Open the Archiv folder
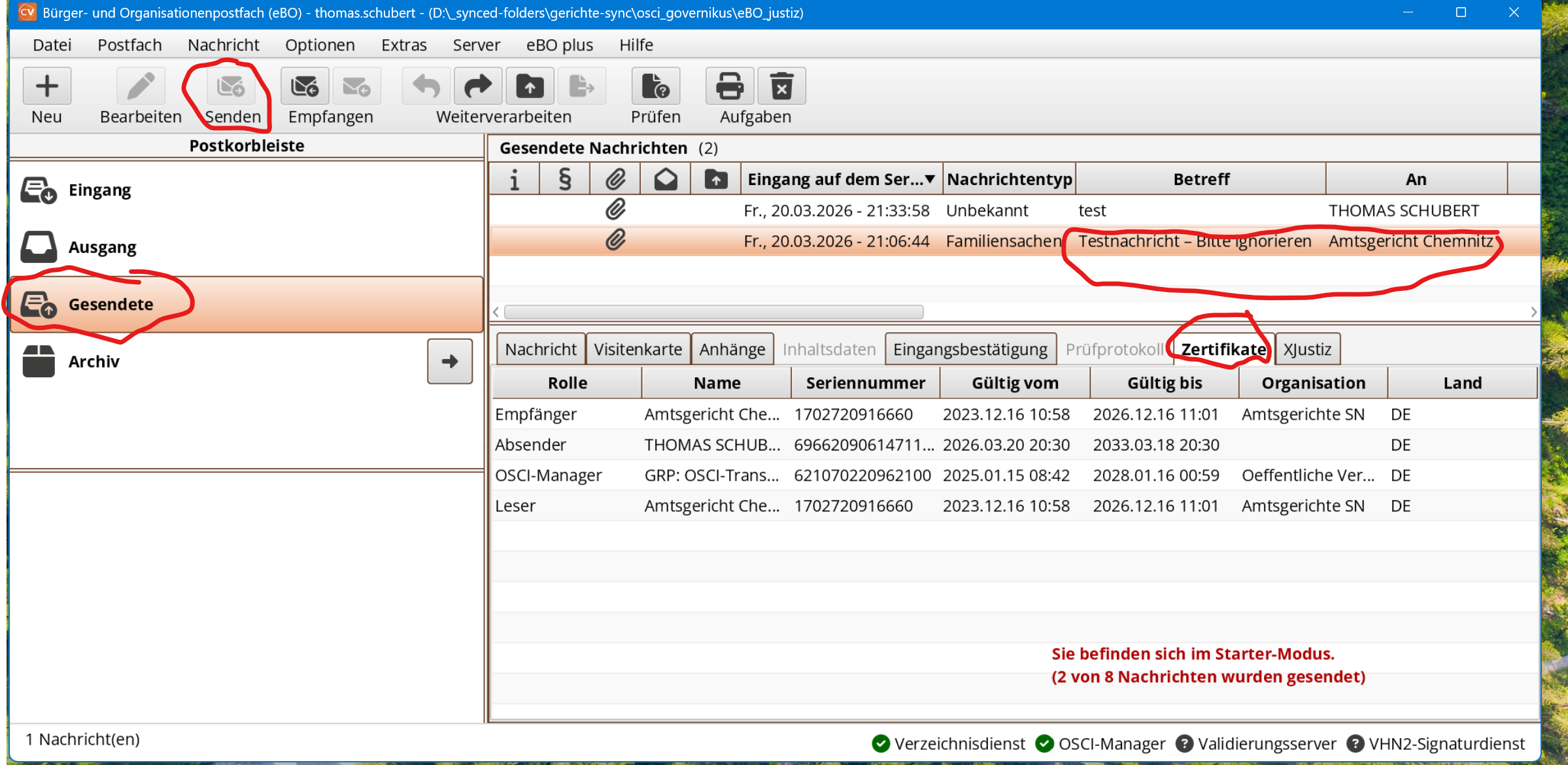This screenshot has height=765, width=1568. point(94,362)
